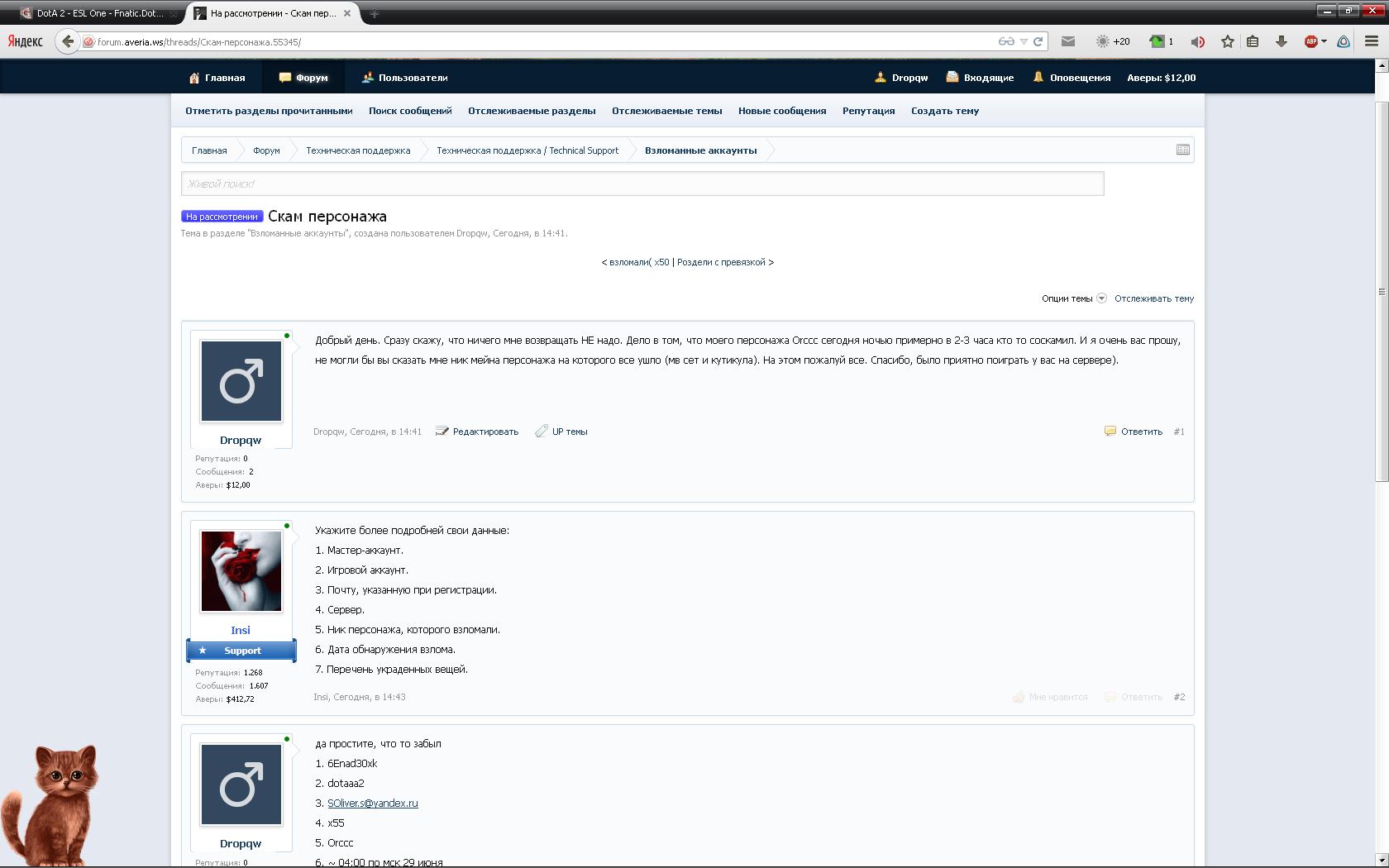Expand the Опции темы dropdown
Viewport: 1389px width, 868px height.
click(x=1073, y=298)
